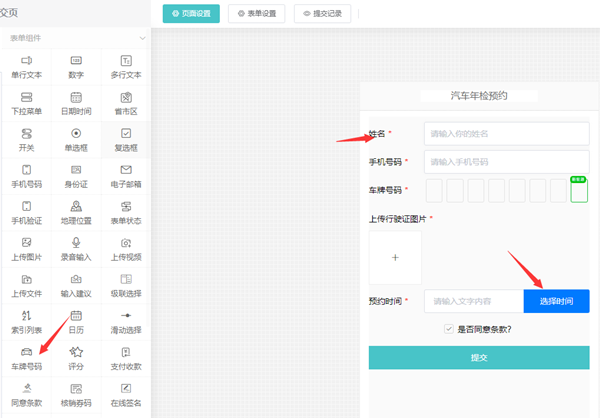Viewport: 600px width, 418px height.
Task: Select the 开关 switch component
Action: (26, 140)
